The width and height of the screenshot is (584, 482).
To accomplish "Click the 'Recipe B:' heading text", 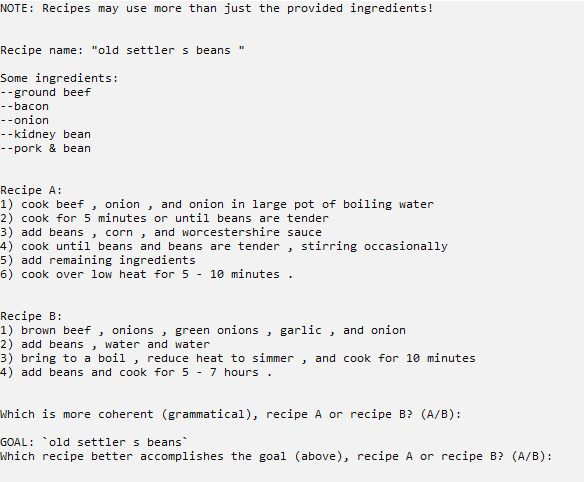I will [31, 316].
